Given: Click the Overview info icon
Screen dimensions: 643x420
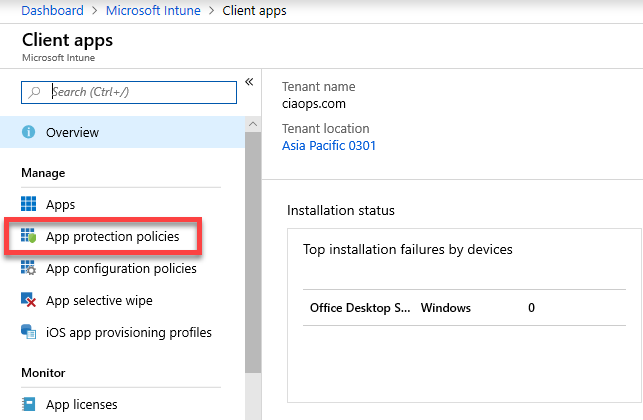Looking at the screenshot, I should tap(29, 133).
